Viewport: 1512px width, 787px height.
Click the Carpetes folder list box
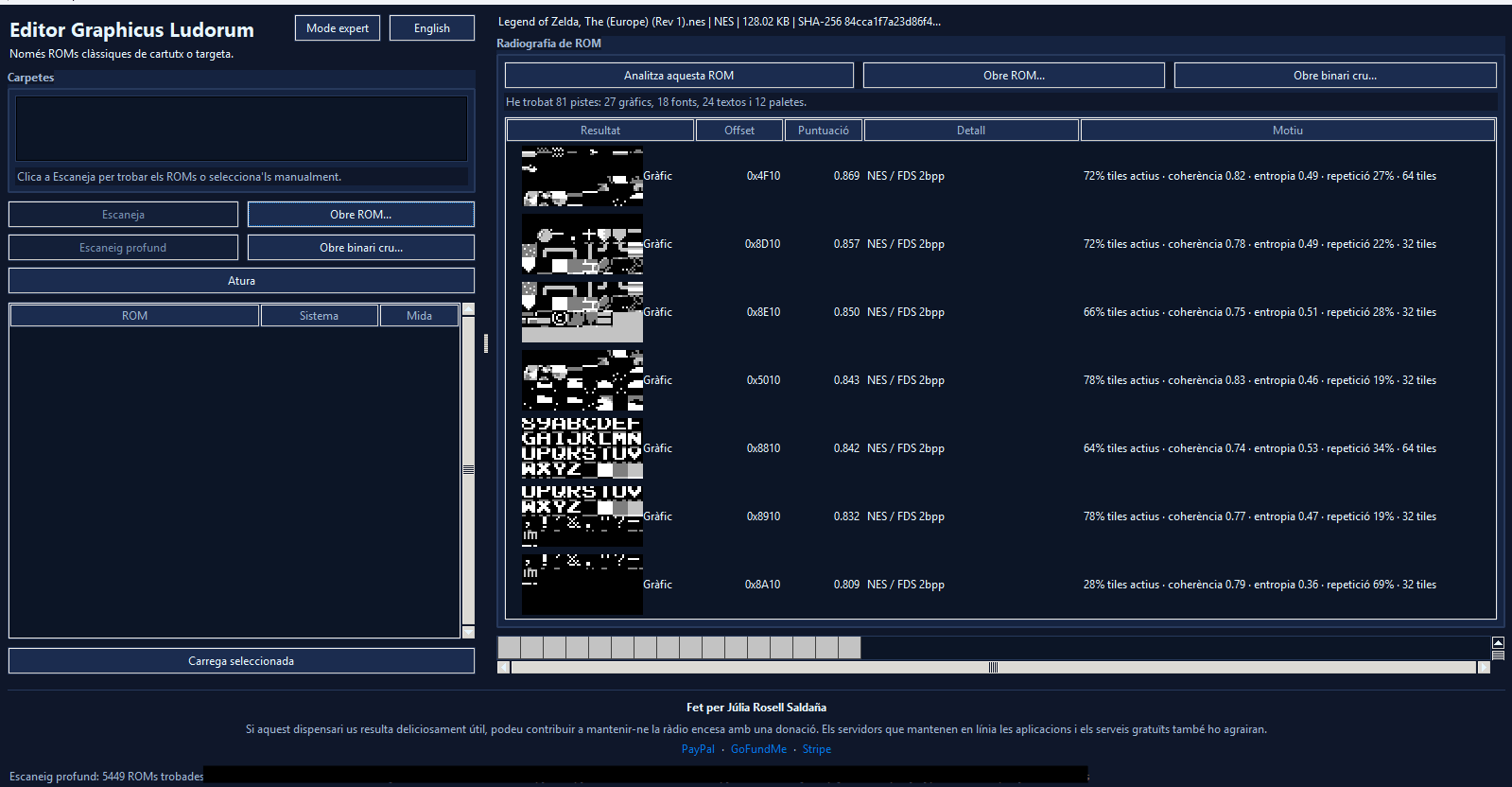pyautogui.click(x=241, y=128)
